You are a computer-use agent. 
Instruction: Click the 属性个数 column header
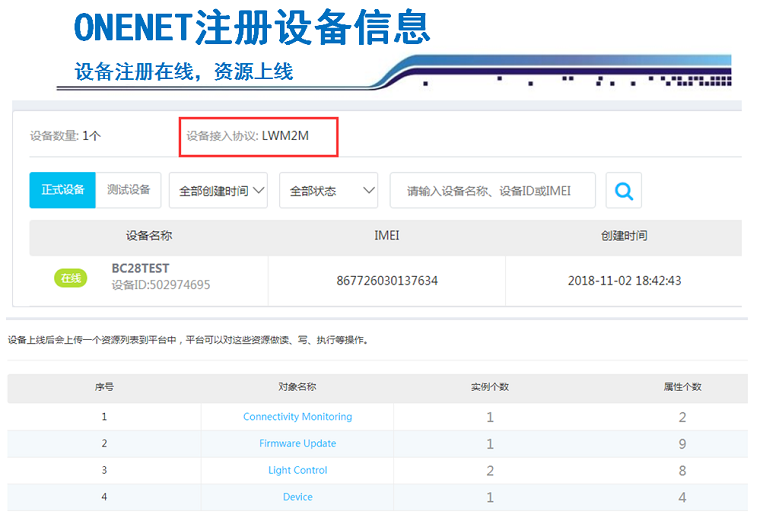[682, 387]
